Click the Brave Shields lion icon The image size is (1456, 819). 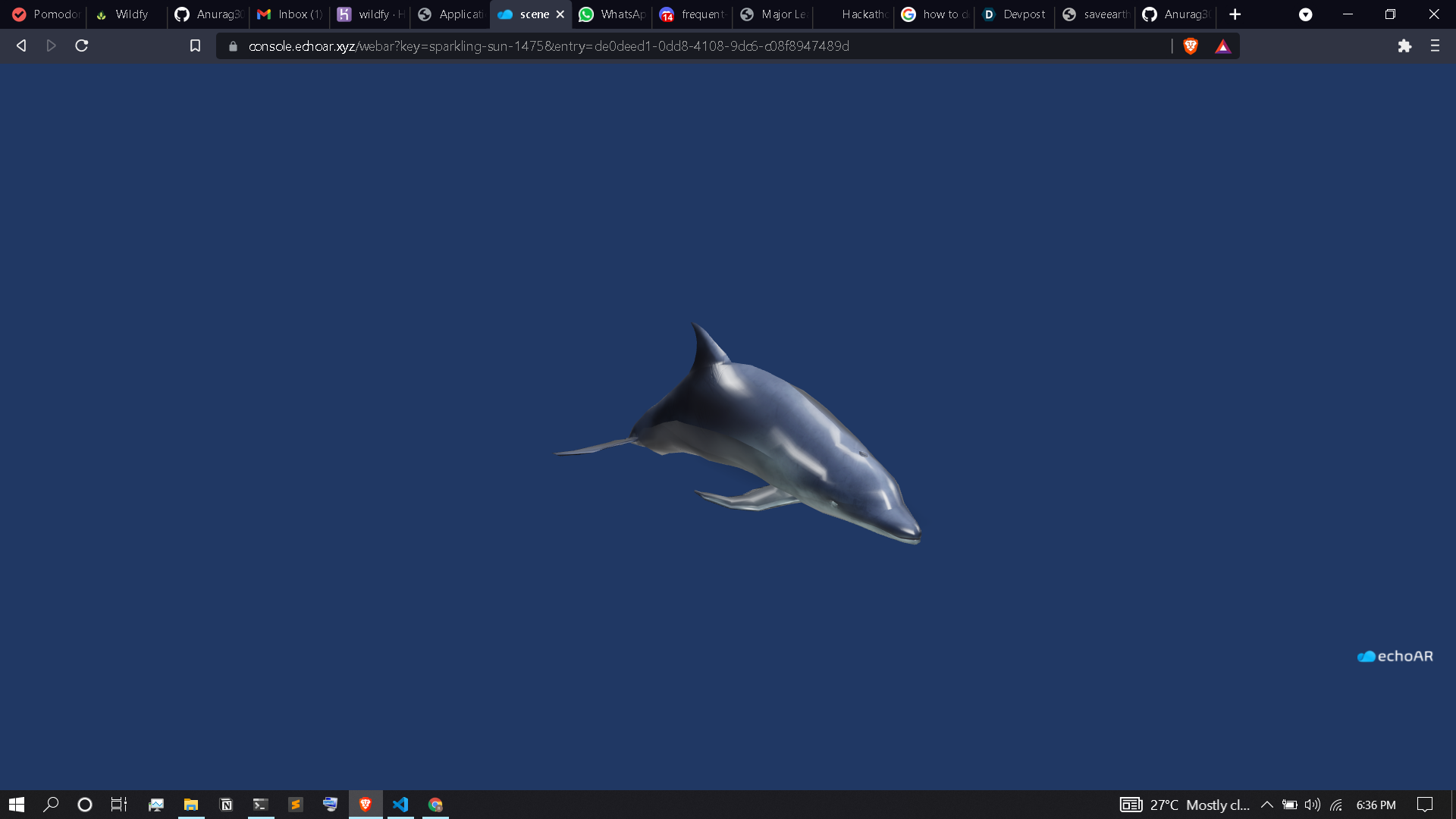[1191, 46]
